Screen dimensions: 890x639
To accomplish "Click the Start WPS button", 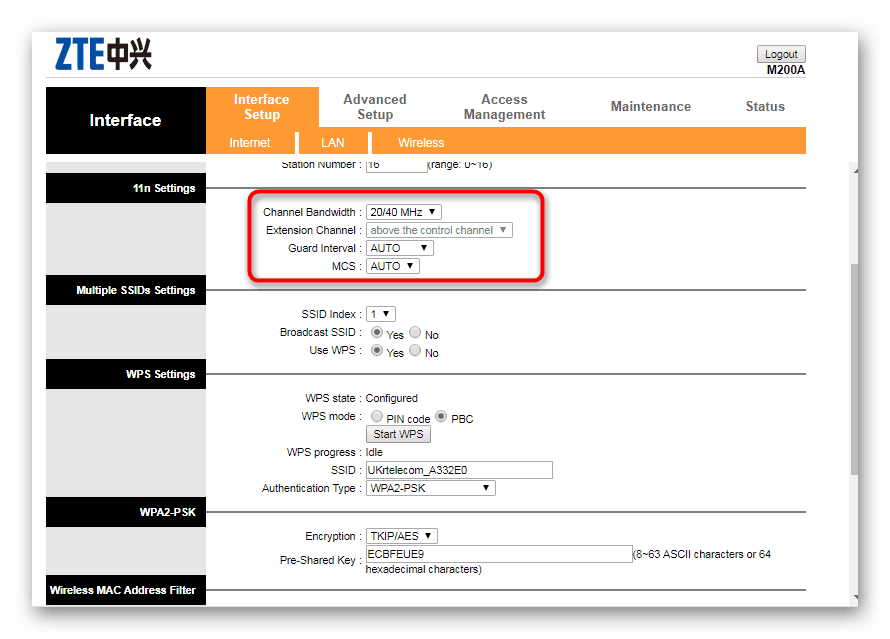I will point(398,434).
